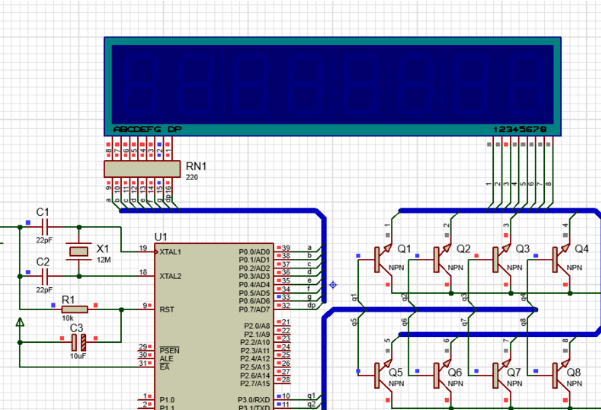Click the Q1 reference label
This screenshot has width=601, height=410.
(404, 249)
